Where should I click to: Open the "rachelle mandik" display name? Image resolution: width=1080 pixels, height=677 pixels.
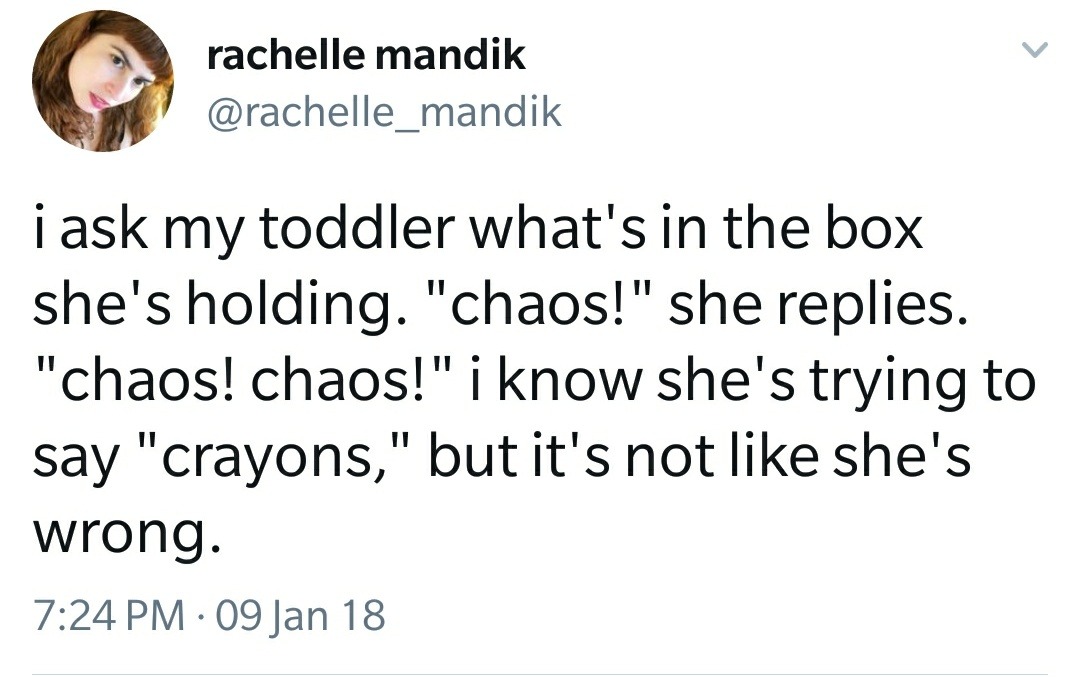[365, 56]
